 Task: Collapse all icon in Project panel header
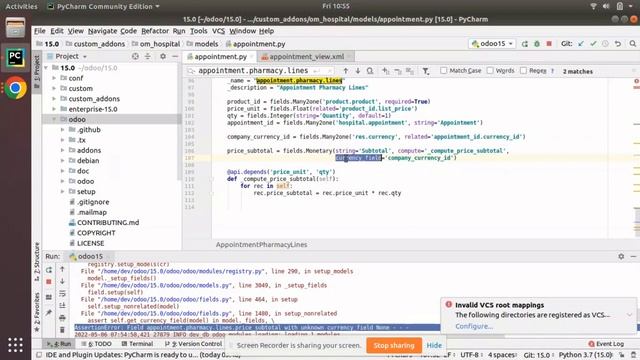148,56
